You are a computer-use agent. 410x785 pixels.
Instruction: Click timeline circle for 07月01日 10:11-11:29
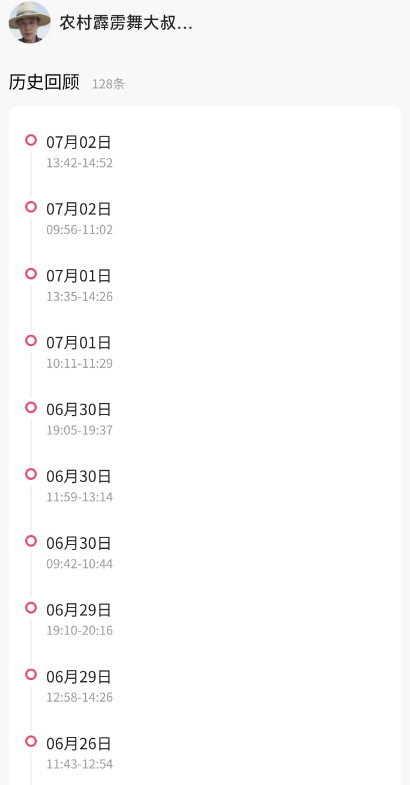(x=31, y=340)
